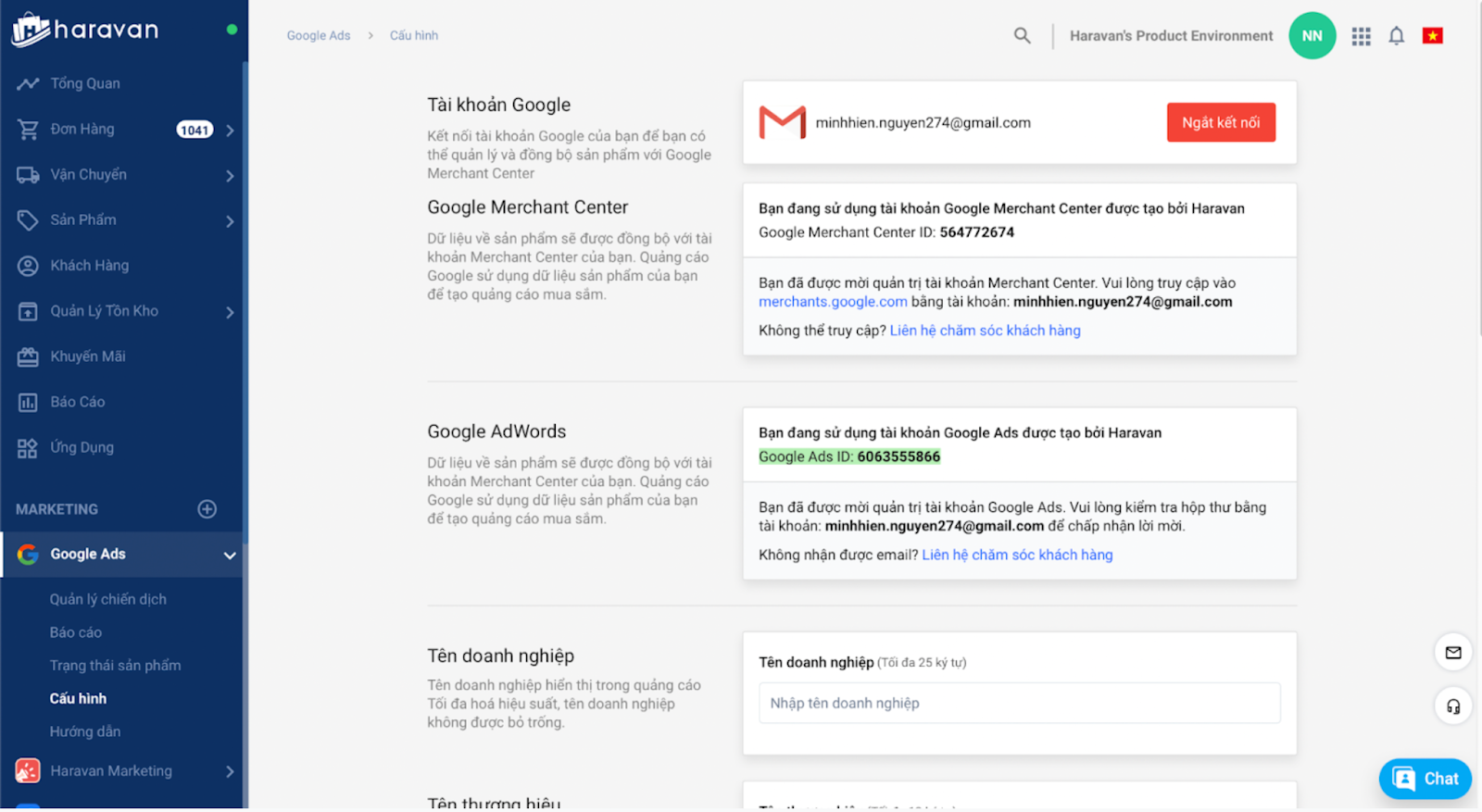Expand the Đơn Hàng submenu
This screenshot has width=1482, height=812.
(230, 131)
